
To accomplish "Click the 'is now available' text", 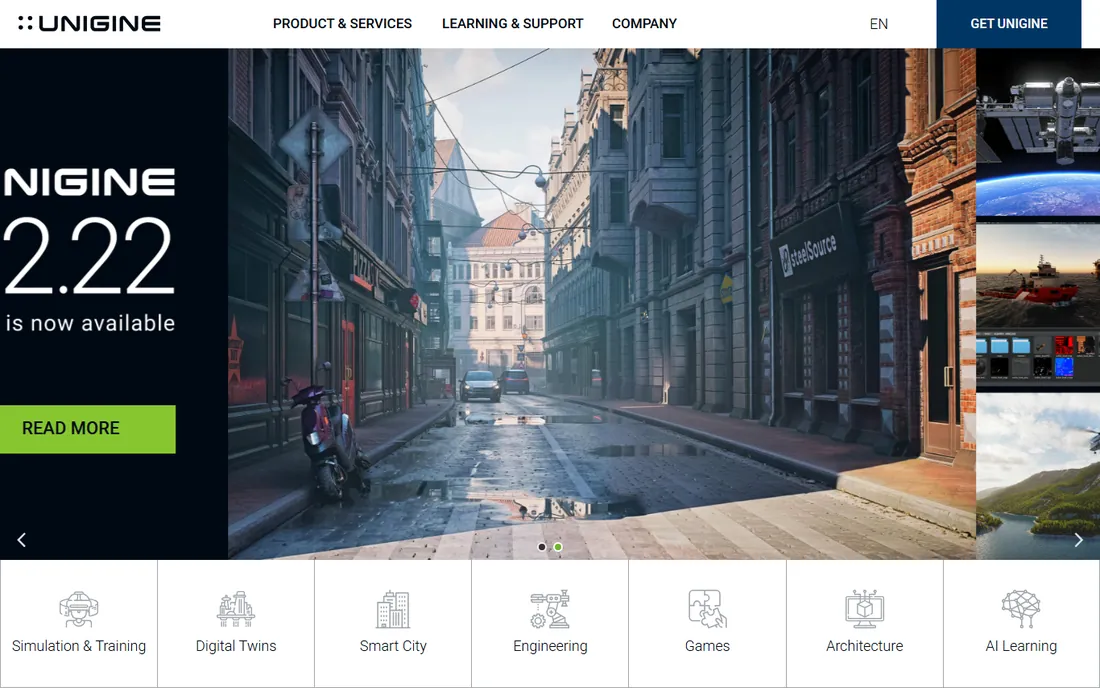I will pyautogui.click(x=90, y=323).
